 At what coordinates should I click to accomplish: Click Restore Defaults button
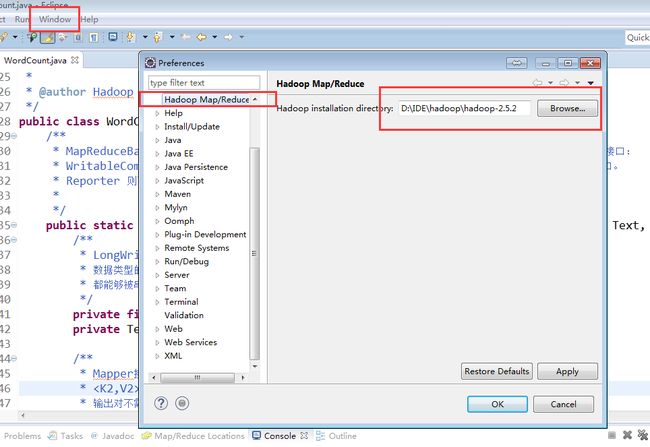[x=497, y=371]
